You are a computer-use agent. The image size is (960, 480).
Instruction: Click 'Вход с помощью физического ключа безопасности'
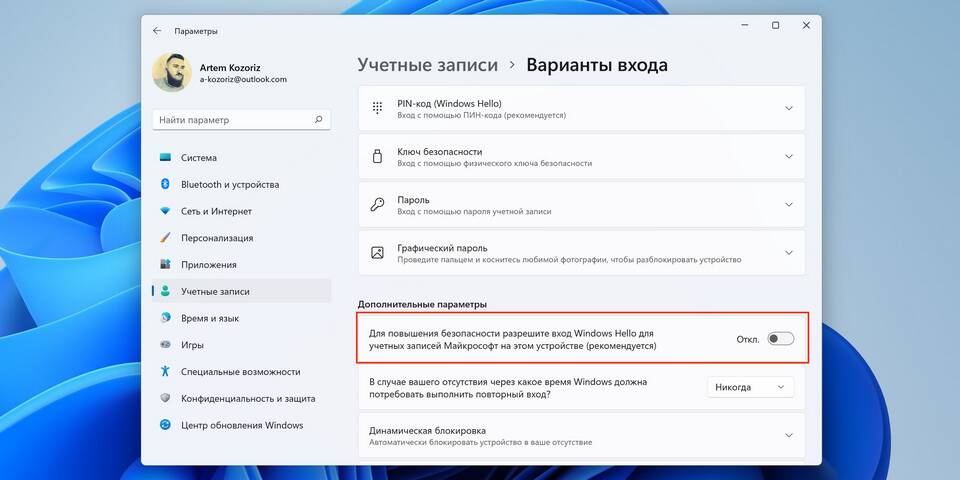pos(494,163)
